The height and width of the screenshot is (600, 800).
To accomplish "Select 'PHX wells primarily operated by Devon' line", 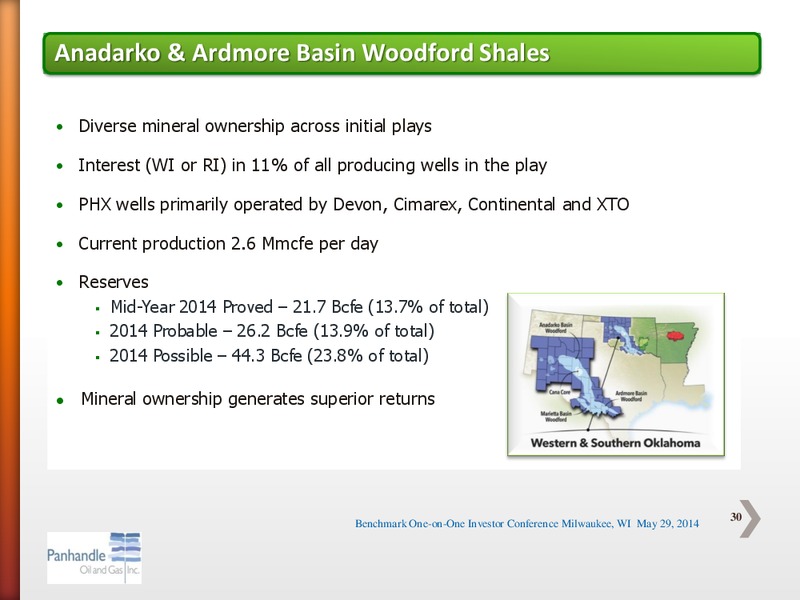I will 354,205.
